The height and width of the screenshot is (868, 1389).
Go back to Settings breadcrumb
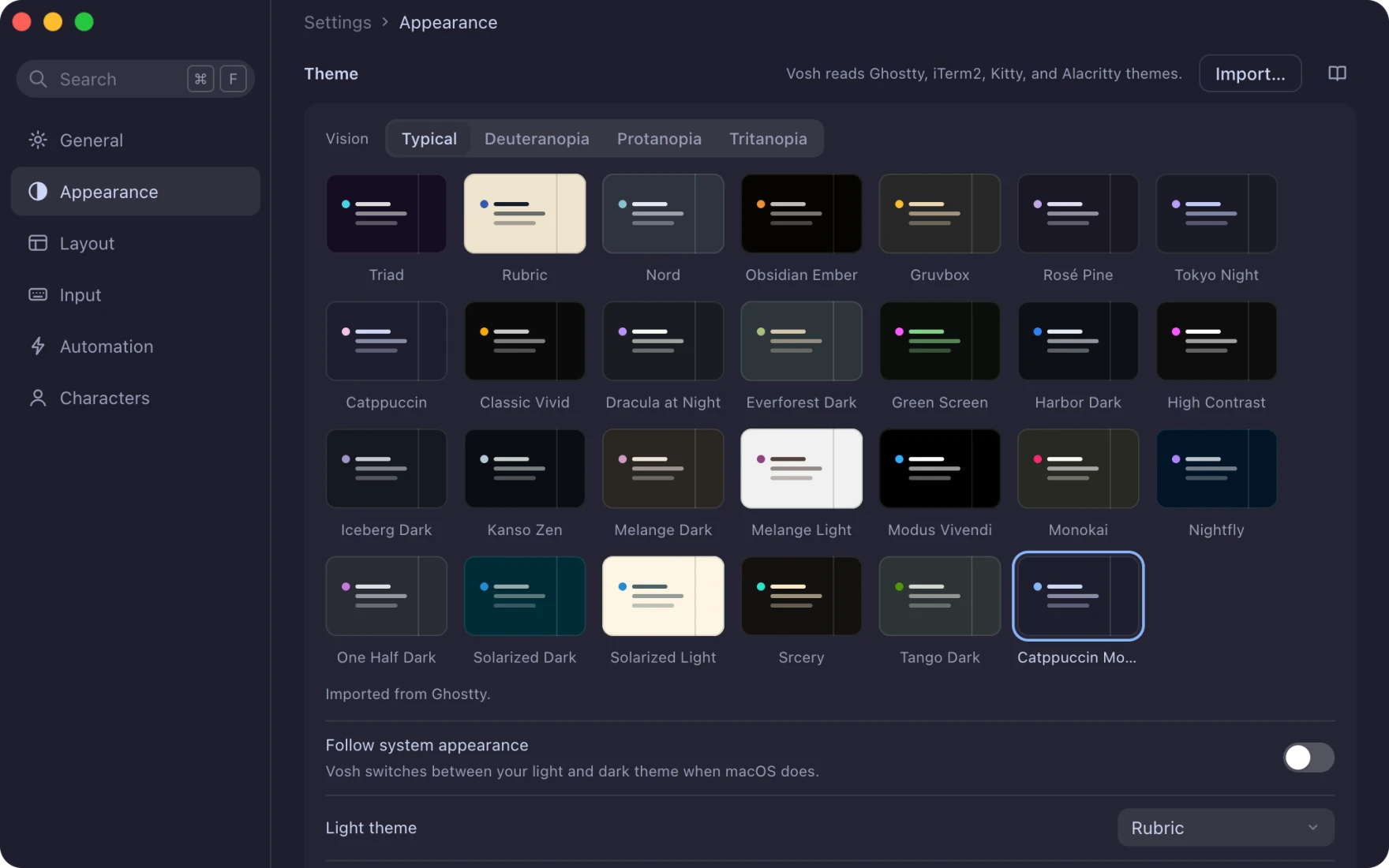pyautogui.click(x=337, y=22)
